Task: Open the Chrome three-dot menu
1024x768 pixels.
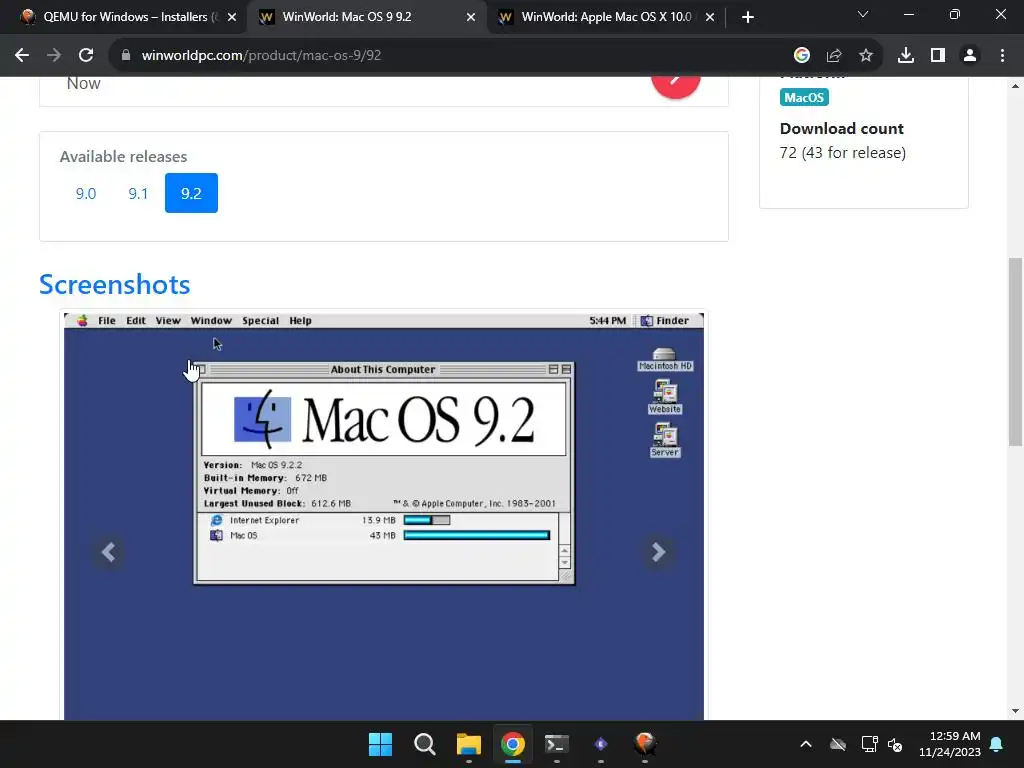Action: 1002,56
